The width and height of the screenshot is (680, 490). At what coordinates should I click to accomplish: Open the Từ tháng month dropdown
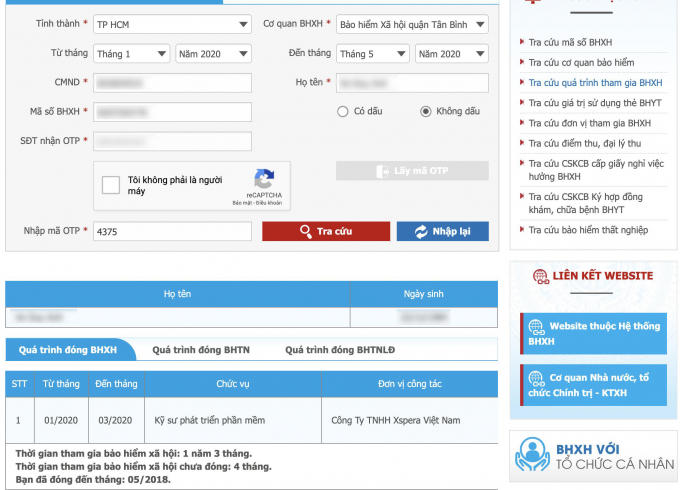click(132, 54)
